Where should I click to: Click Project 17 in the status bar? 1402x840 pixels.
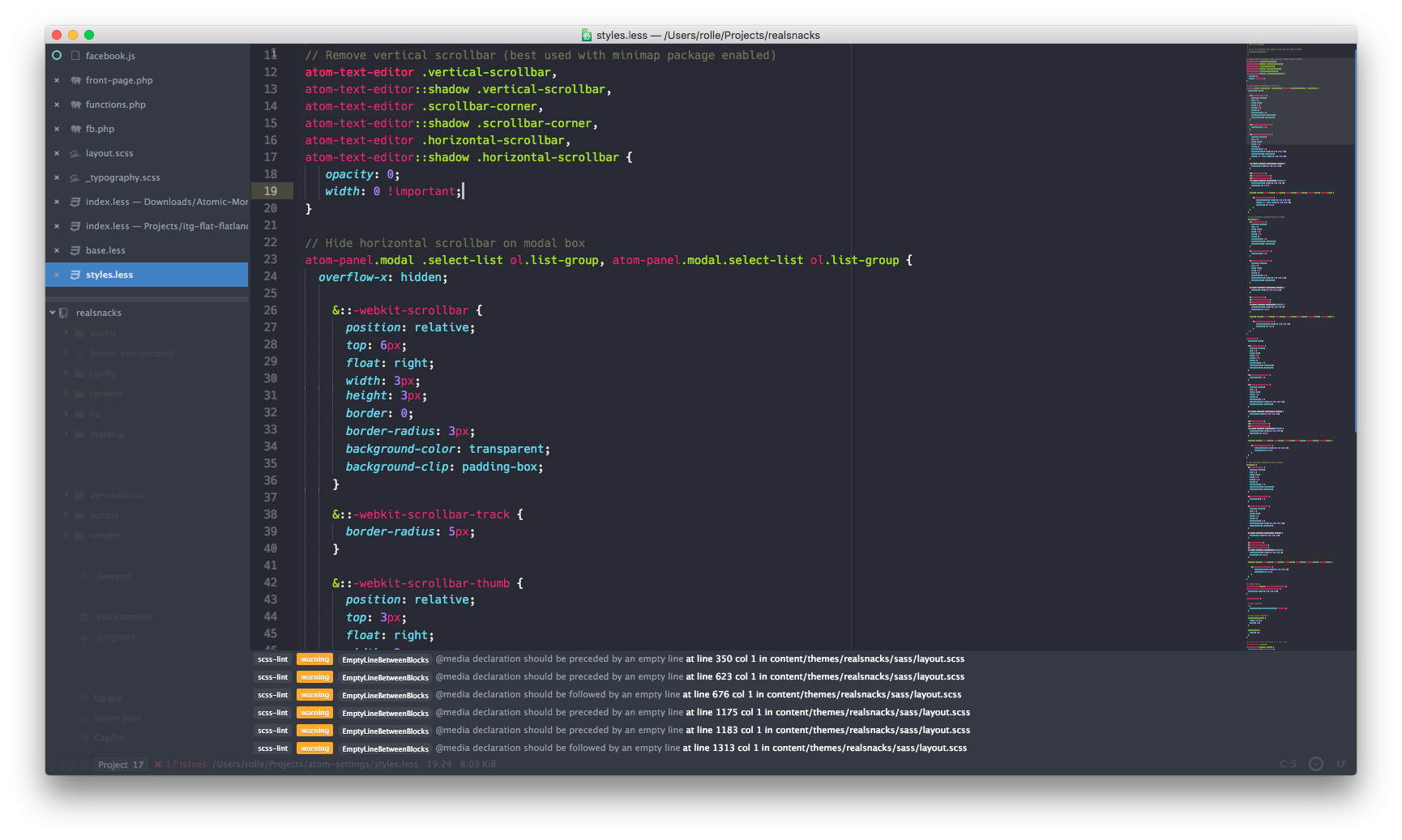pyautogui.click(x=120, y=763)
